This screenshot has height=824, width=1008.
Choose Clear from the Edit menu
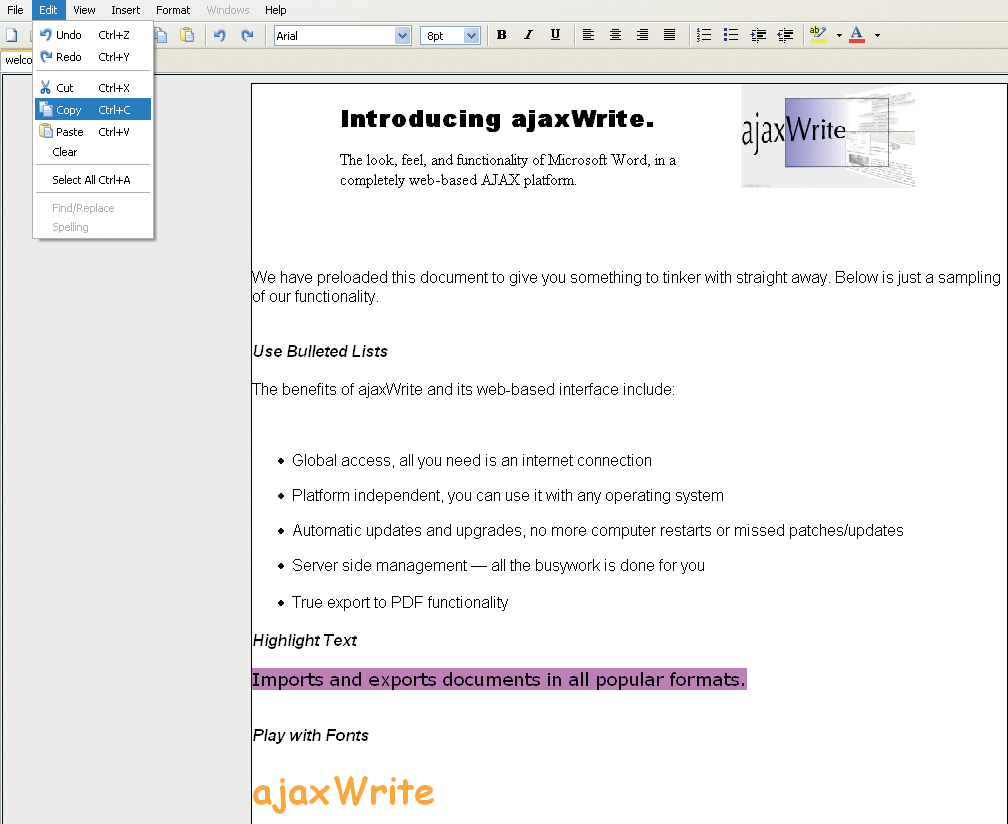click(93, 152)
